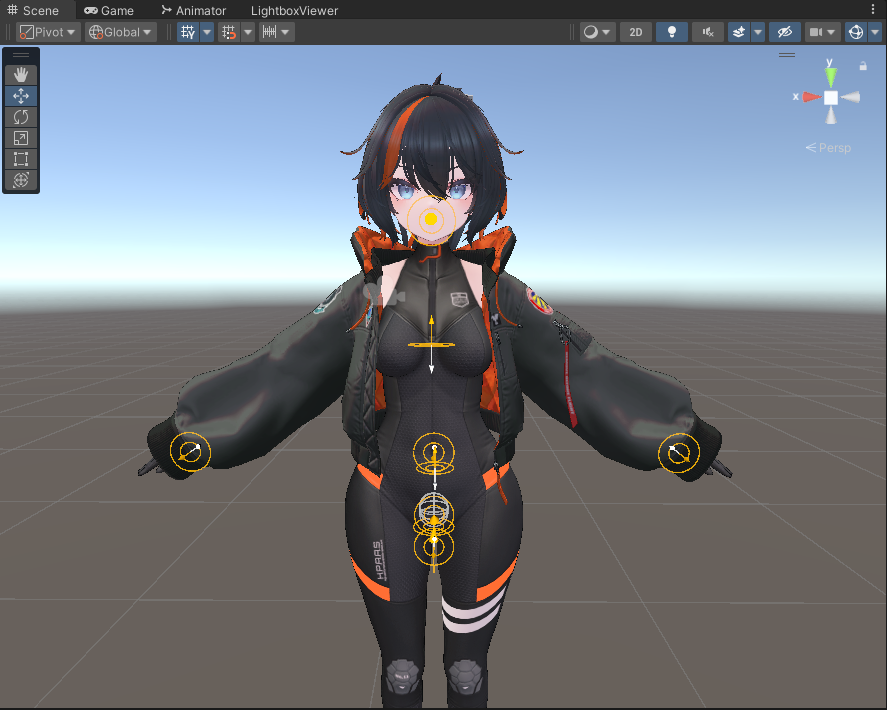Switch to the Scene tab
This screenshot has width=887, height=710.
coord(33,10)
